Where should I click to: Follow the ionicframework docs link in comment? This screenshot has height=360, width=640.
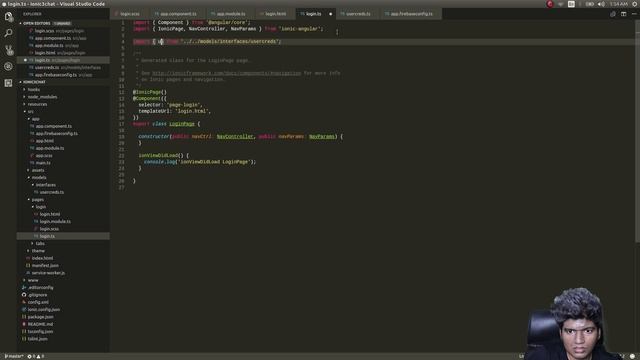[227, 73]
